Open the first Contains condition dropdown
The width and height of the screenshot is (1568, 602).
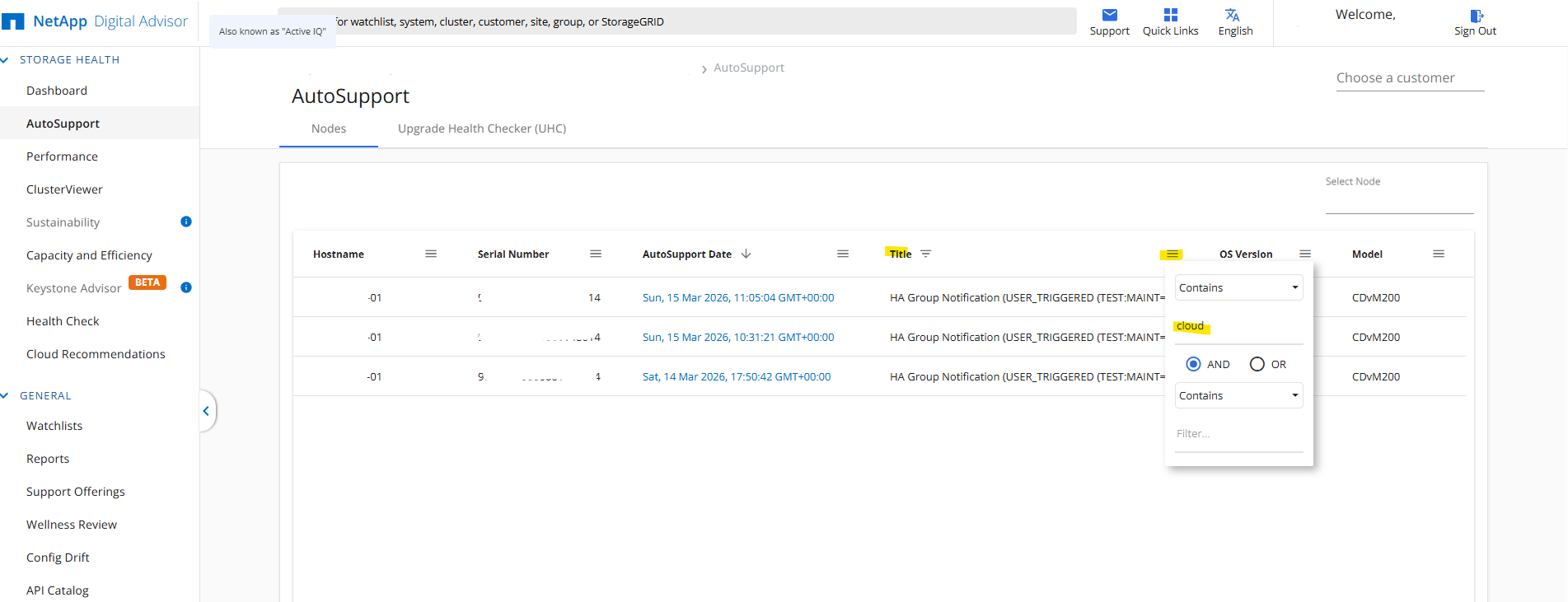pos(1238,287)
